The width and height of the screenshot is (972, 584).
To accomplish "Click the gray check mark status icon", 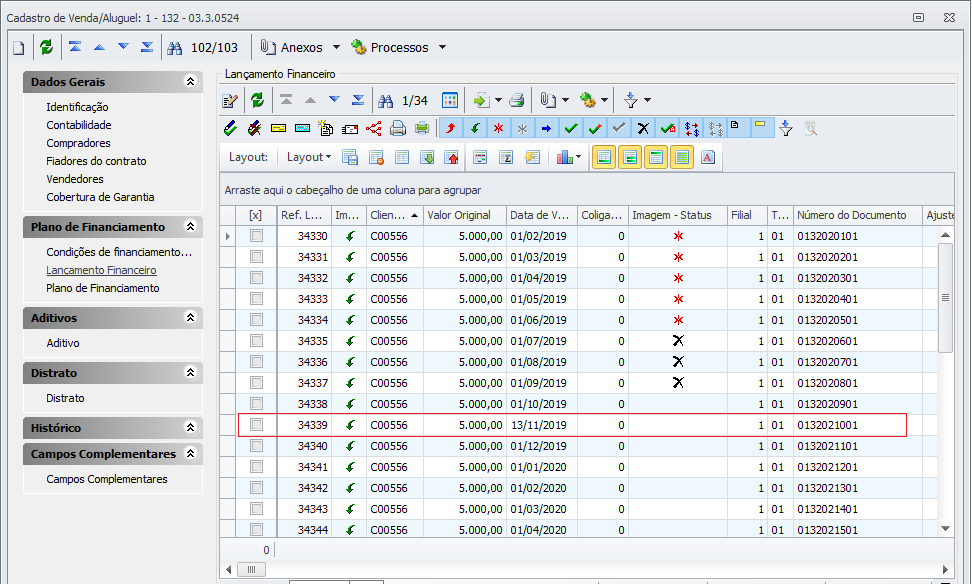I will (619, 128).
